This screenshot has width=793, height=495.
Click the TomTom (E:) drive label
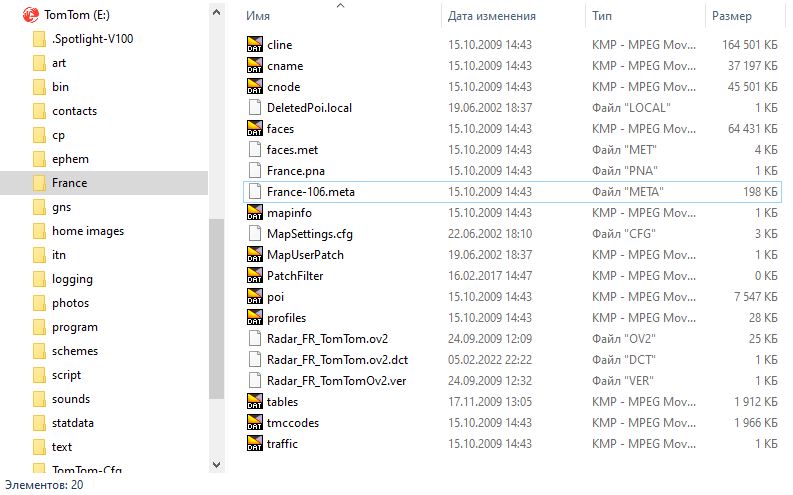pos(77,15)
